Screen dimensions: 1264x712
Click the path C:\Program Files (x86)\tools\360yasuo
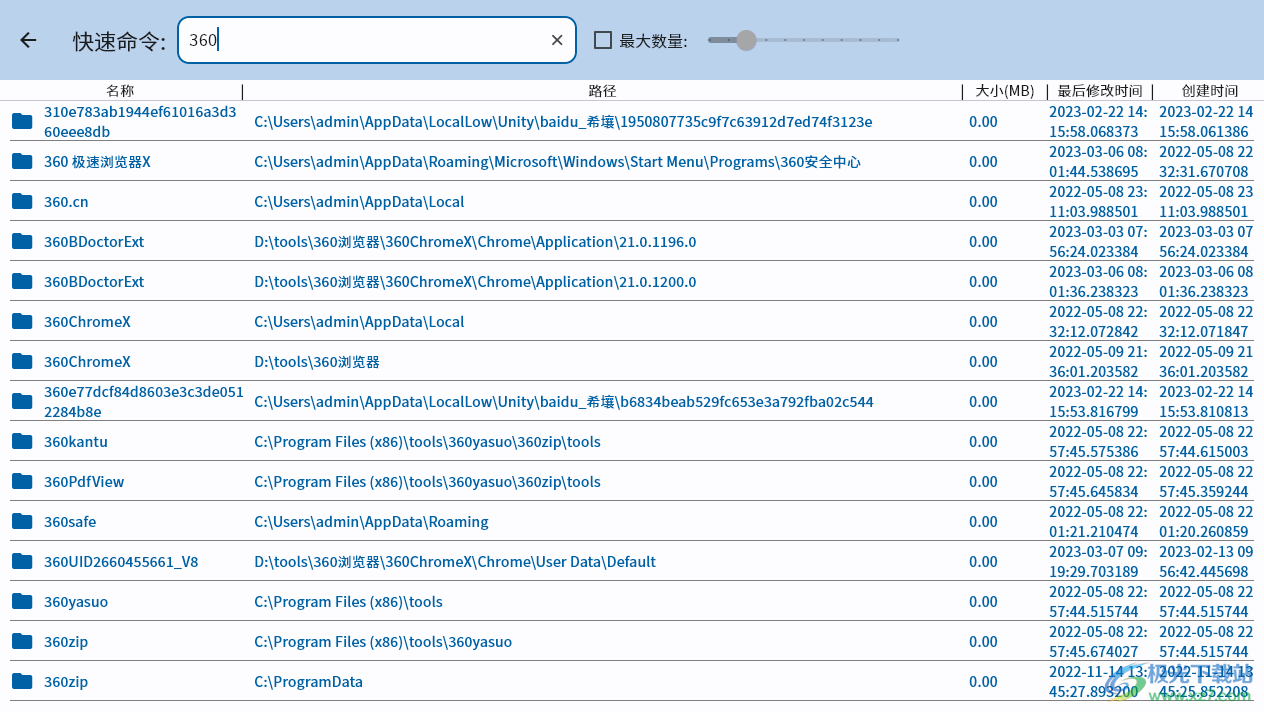(383, 642)
